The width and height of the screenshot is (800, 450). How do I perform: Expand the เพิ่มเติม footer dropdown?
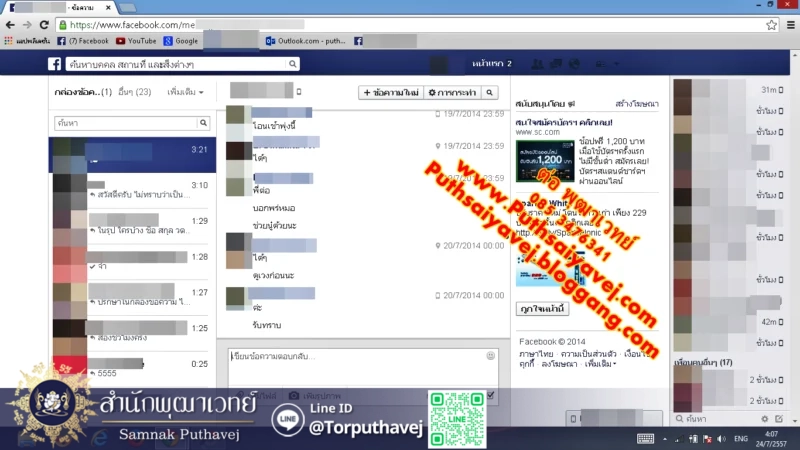pos(601,364)
